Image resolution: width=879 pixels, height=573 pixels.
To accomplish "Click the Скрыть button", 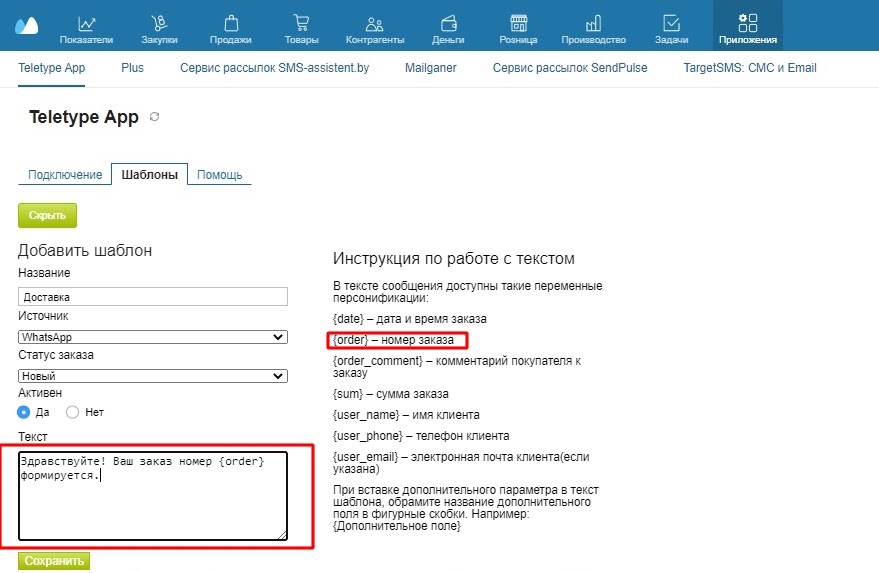I will [47, 215].
